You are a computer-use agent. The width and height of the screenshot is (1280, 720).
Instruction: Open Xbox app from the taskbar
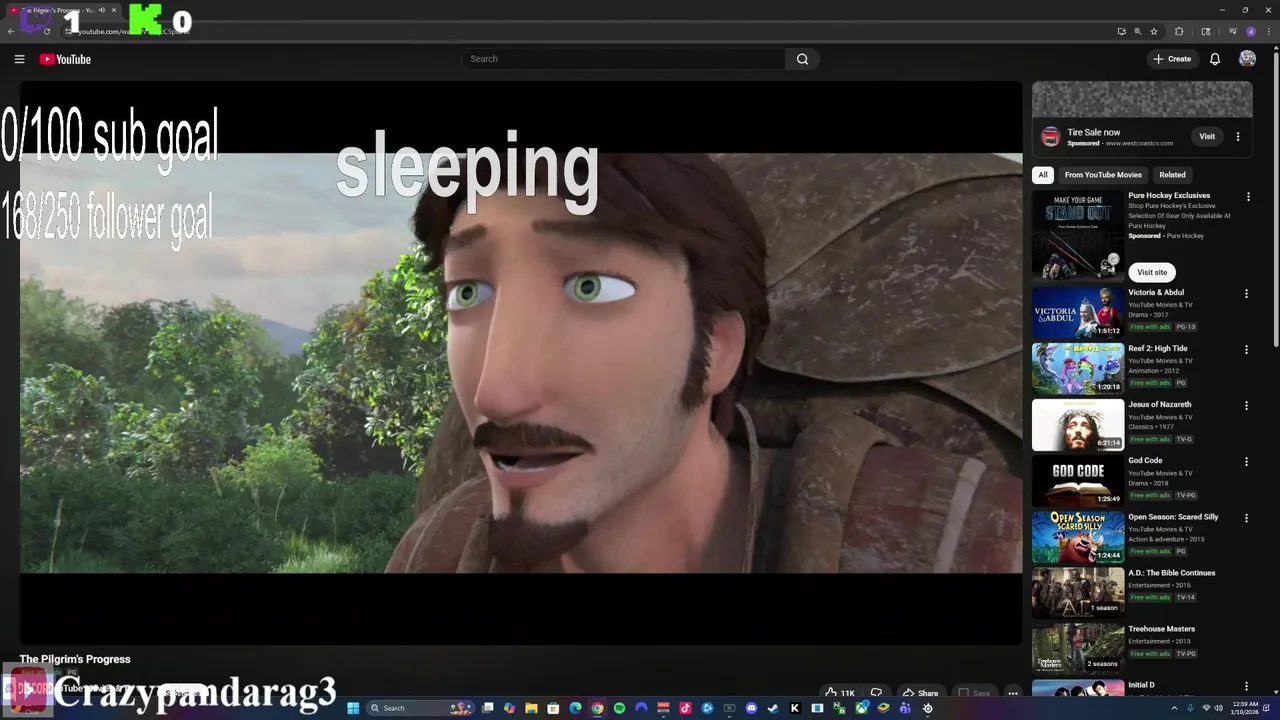tap(861, 708)
